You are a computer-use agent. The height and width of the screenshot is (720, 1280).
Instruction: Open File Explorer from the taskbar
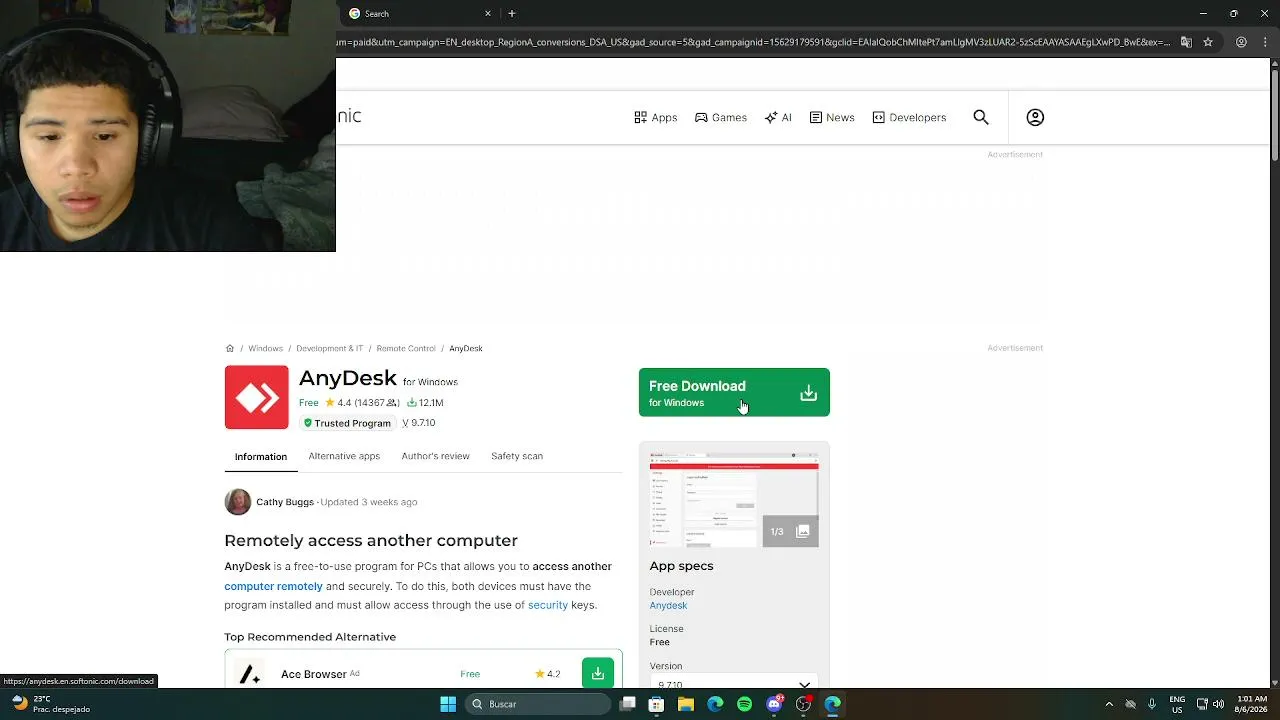pyautogui.click(x=686, y=704)
